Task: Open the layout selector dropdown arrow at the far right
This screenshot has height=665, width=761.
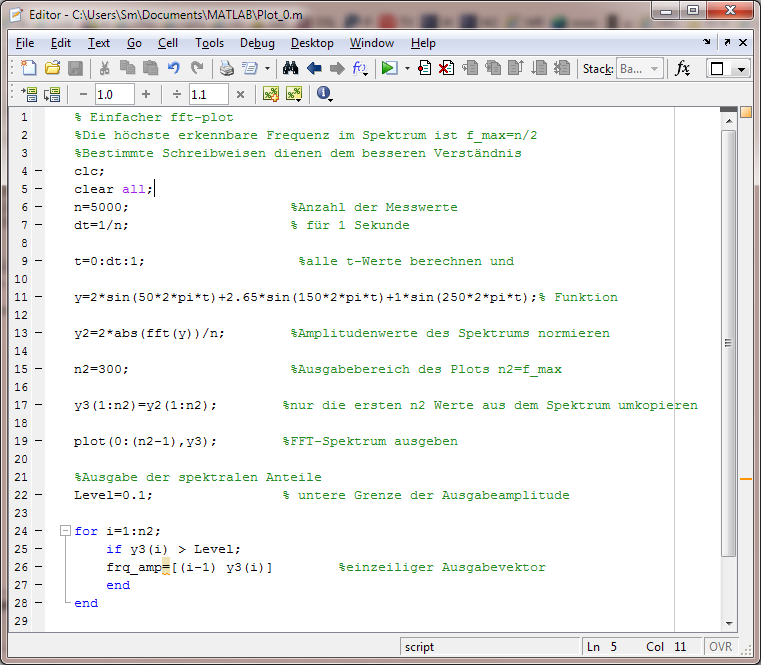Action: [741, 69]
